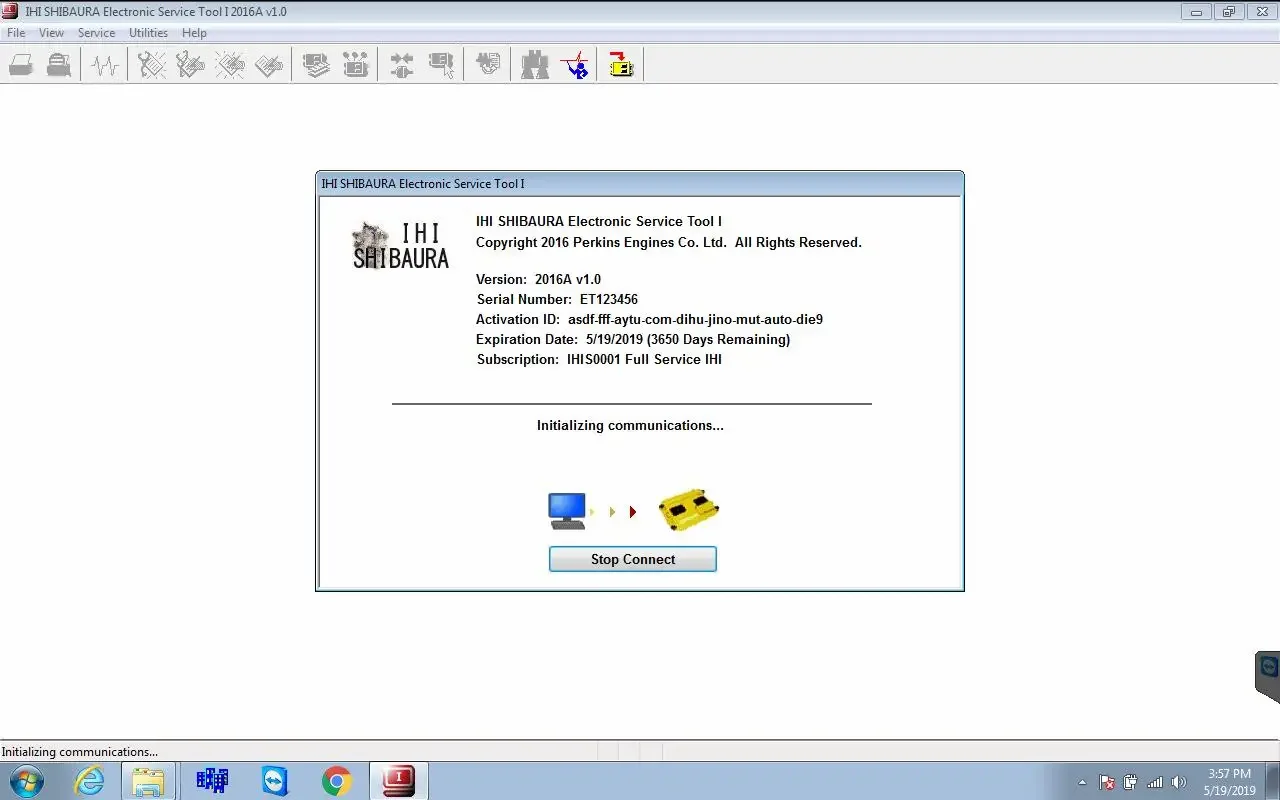Open the File menu
1280x800 pixels.
[16, 33]
